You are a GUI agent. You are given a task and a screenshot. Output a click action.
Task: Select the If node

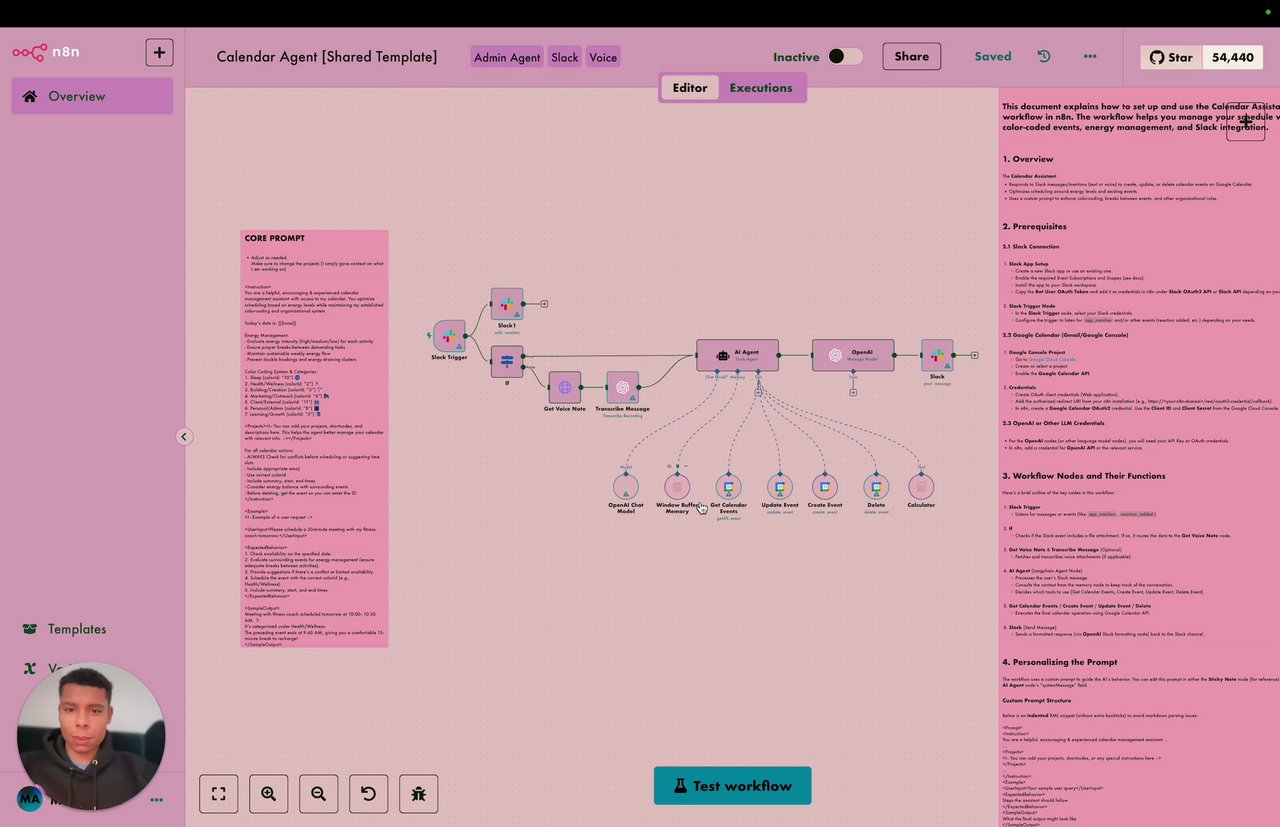pyautogui.click(x=507, y=361)
